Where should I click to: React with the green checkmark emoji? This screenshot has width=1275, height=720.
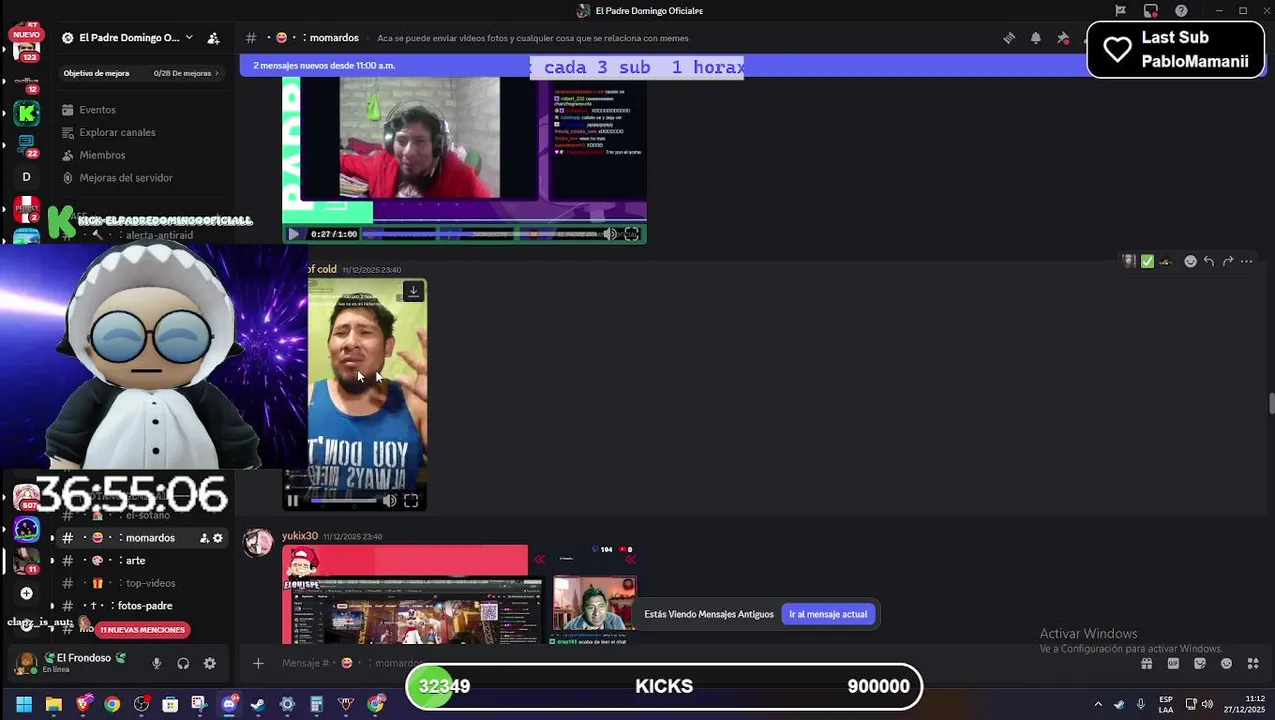tap(1147, 261)
